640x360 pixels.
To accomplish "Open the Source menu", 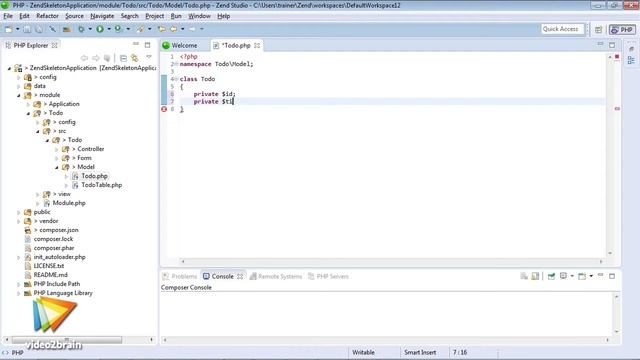I will tap(74, 16).
